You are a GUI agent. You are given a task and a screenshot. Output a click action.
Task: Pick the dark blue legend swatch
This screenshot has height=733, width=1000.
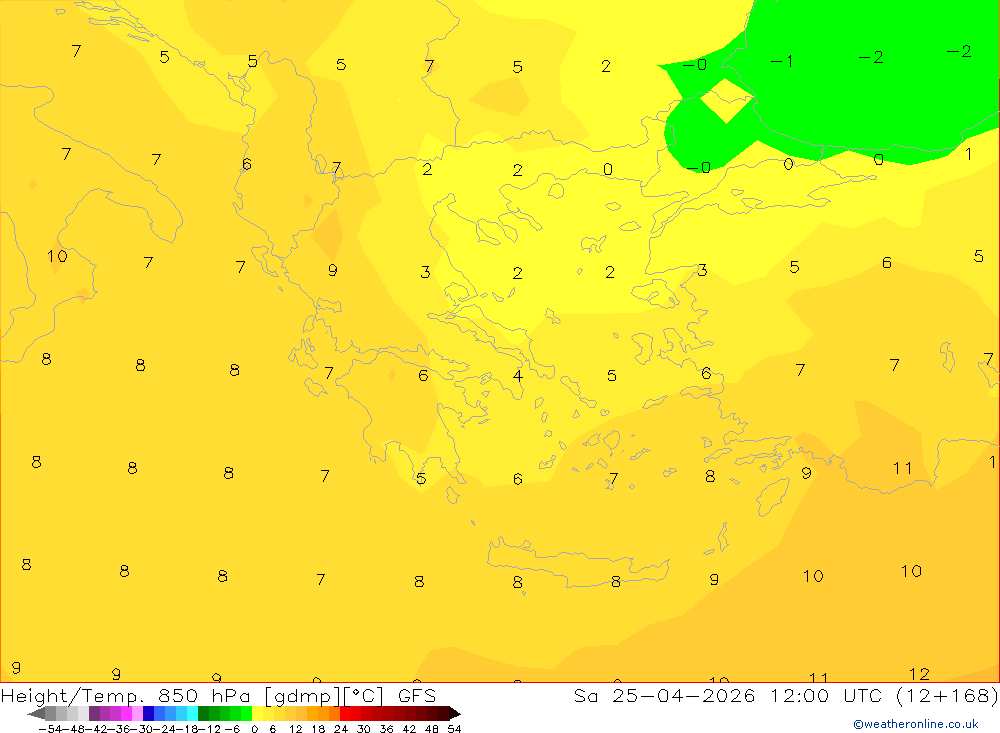[149, 714]
